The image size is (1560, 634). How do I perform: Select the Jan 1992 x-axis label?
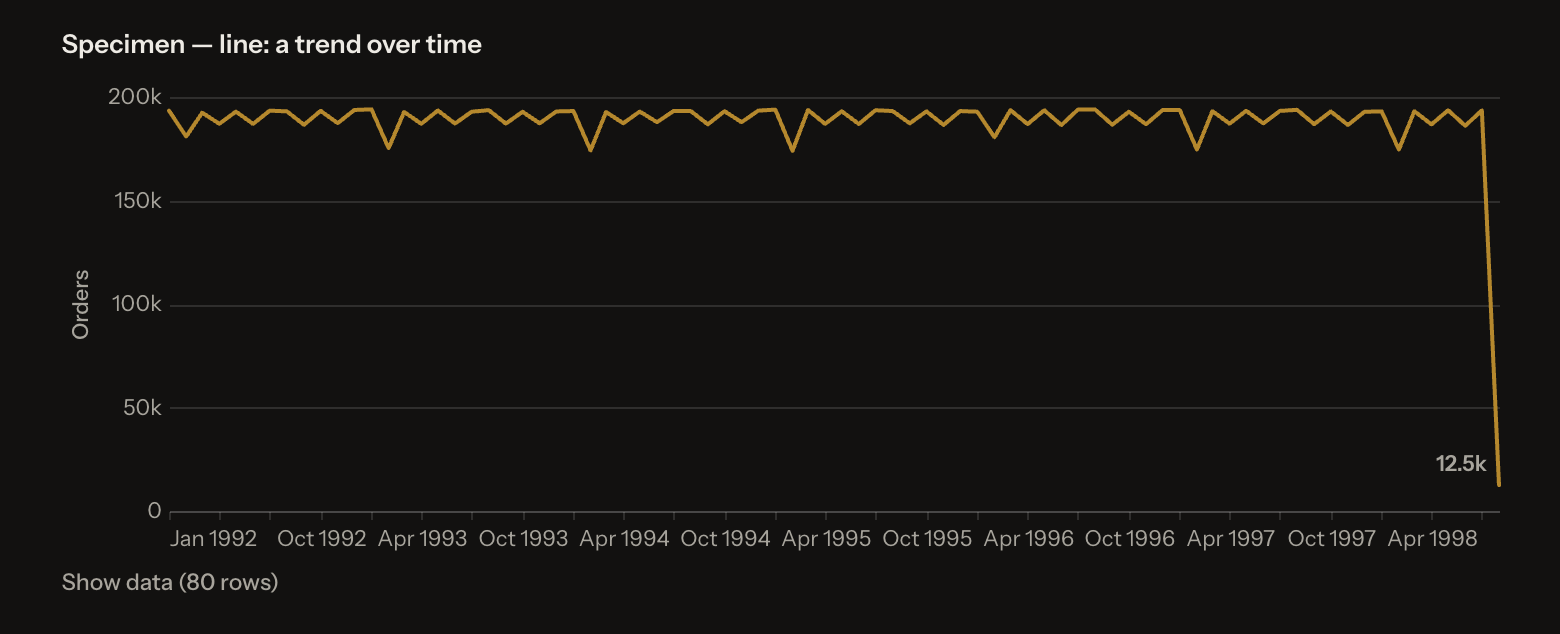(x=213, y=538)
